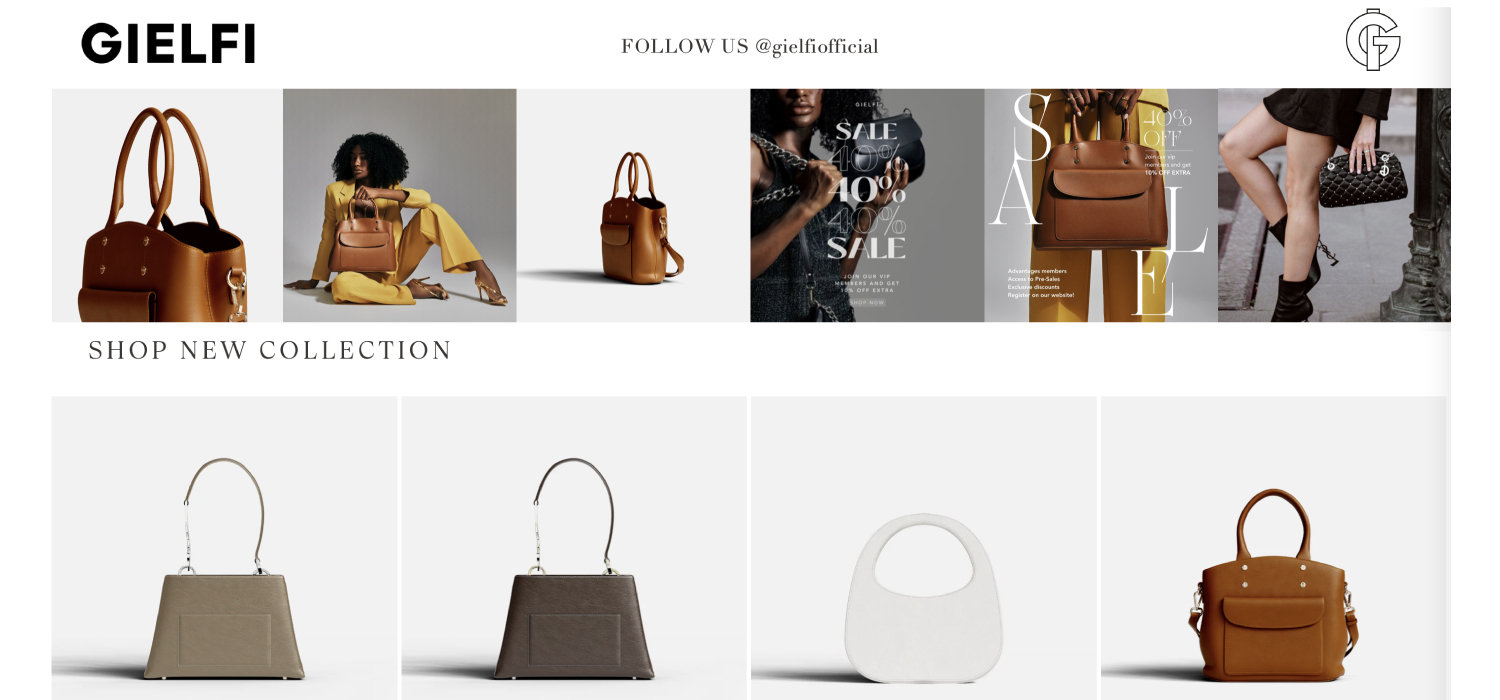The height and width of the screenshot is (700, 1500).
Task: Open the SHOP NEW COLLECTION heading link
Action: coord(270,350)
